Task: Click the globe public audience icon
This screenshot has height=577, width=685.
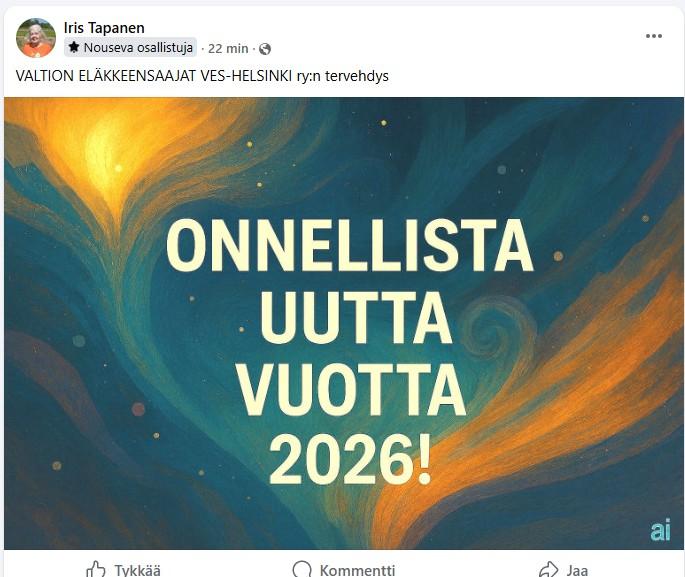Action: (x=265, y=49)
